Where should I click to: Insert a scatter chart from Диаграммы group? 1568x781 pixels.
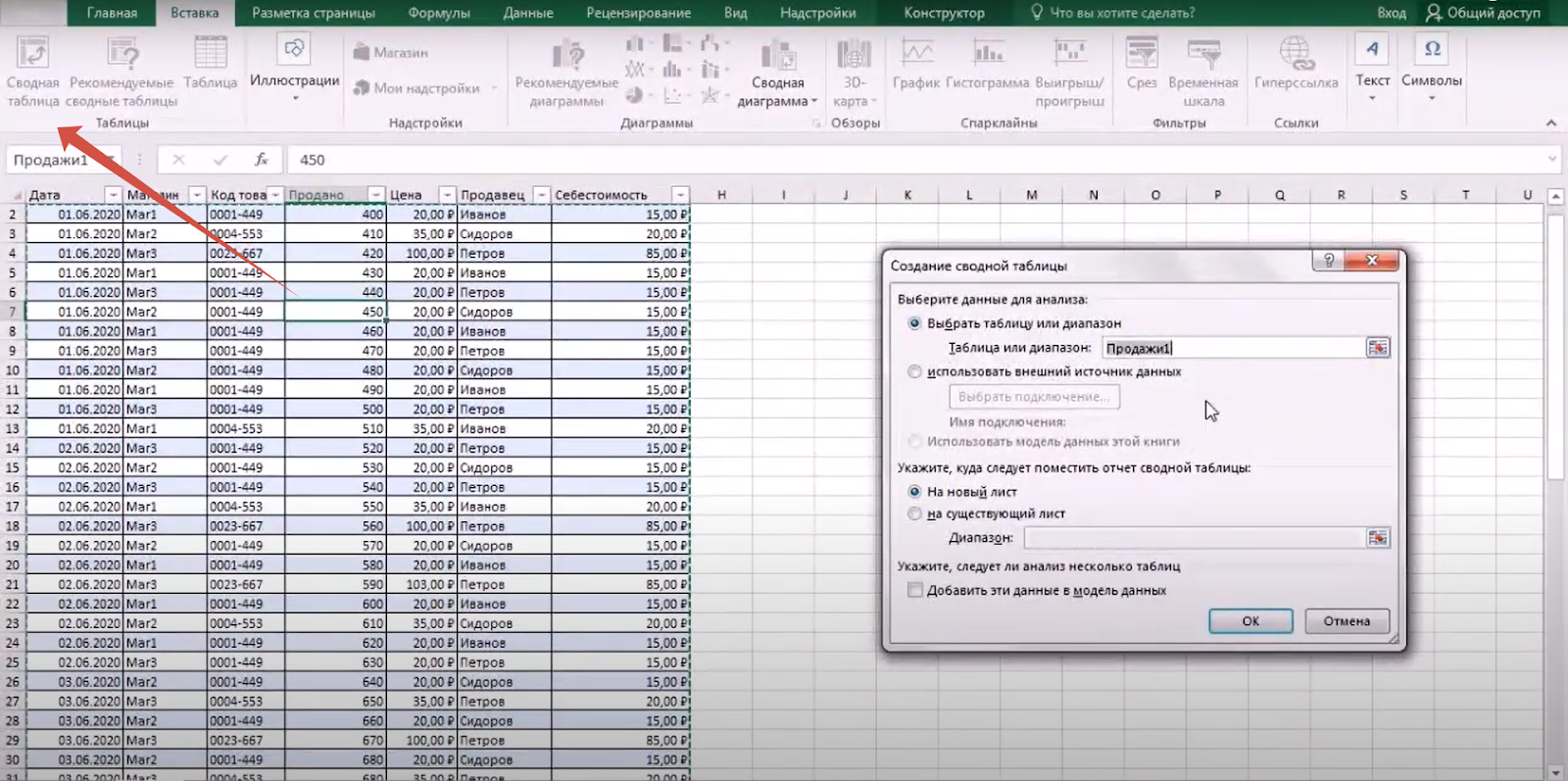point(672,95)
